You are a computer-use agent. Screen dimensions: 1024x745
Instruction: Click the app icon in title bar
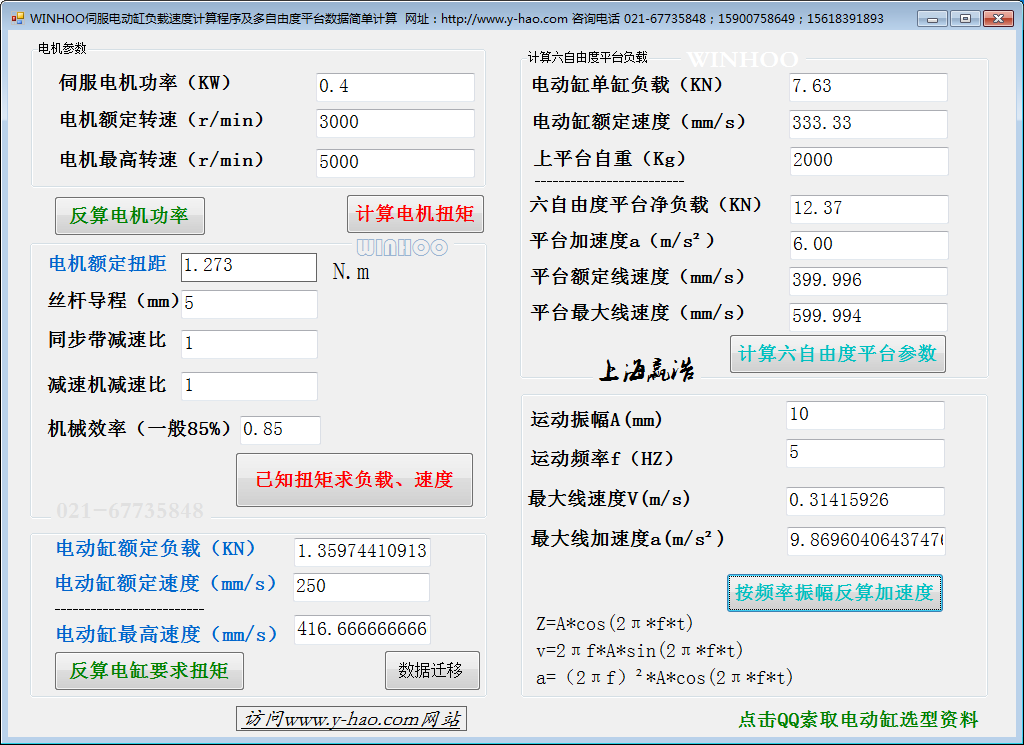click(x=18, y=18)
